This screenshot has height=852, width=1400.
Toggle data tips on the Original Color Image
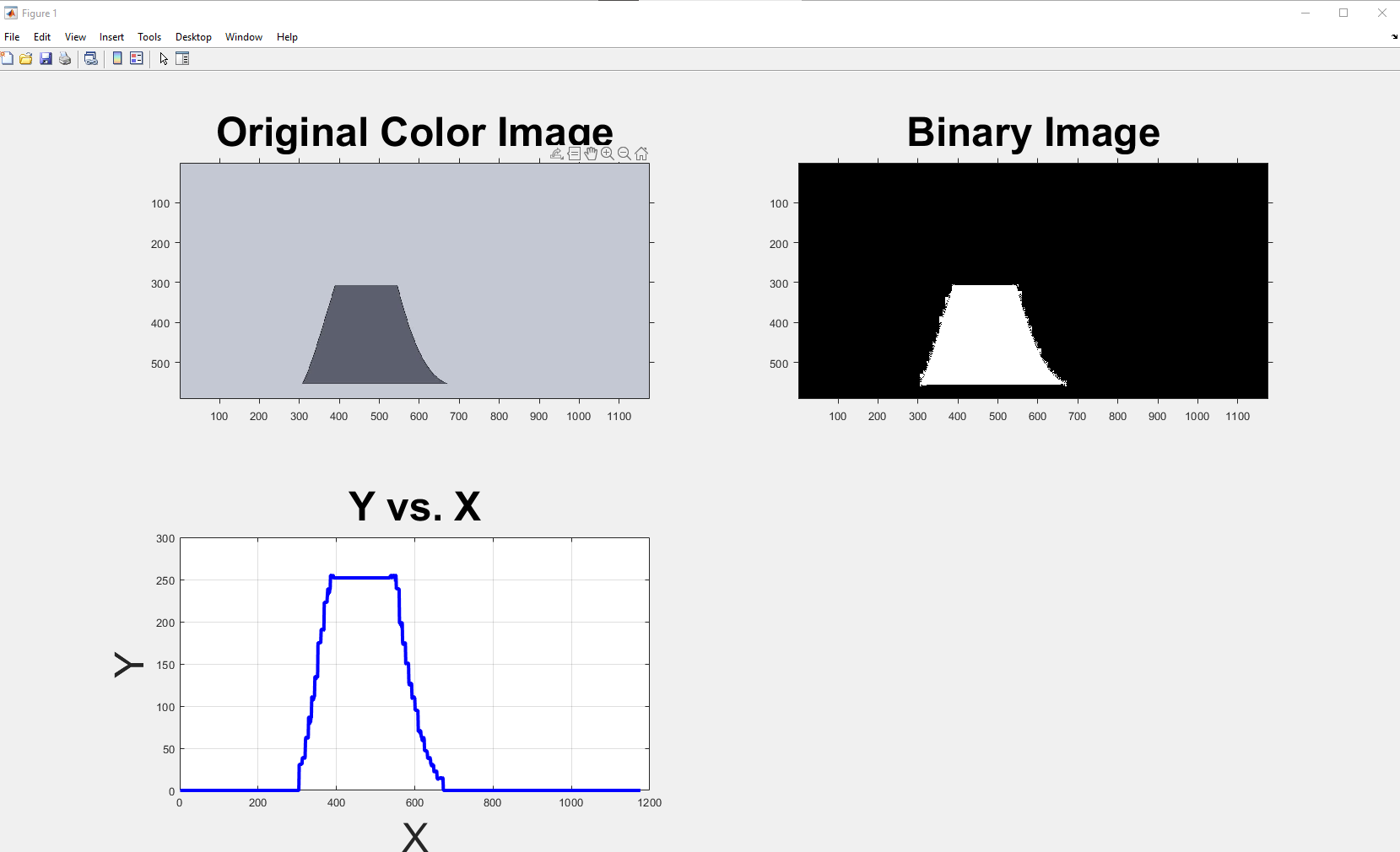(575, 154)
